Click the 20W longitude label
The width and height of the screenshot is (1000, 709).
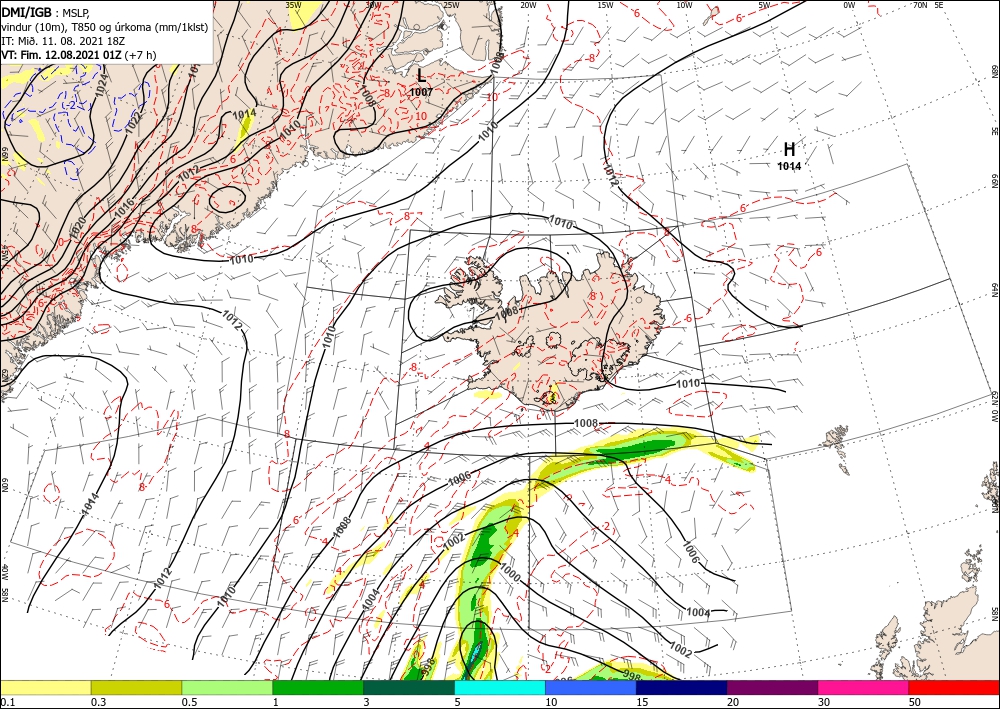528,5
